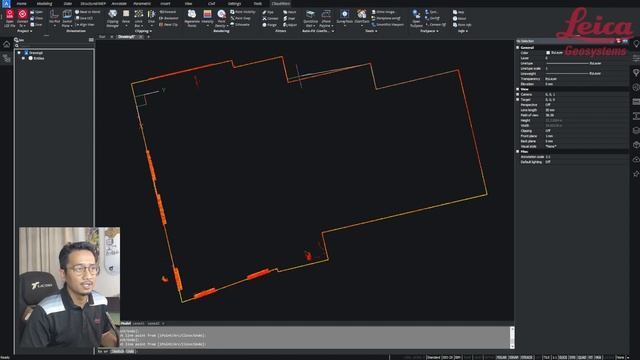Click the 2Point Polyline tool icon
The height and width of the screenshot is (360, 640).
326,15
